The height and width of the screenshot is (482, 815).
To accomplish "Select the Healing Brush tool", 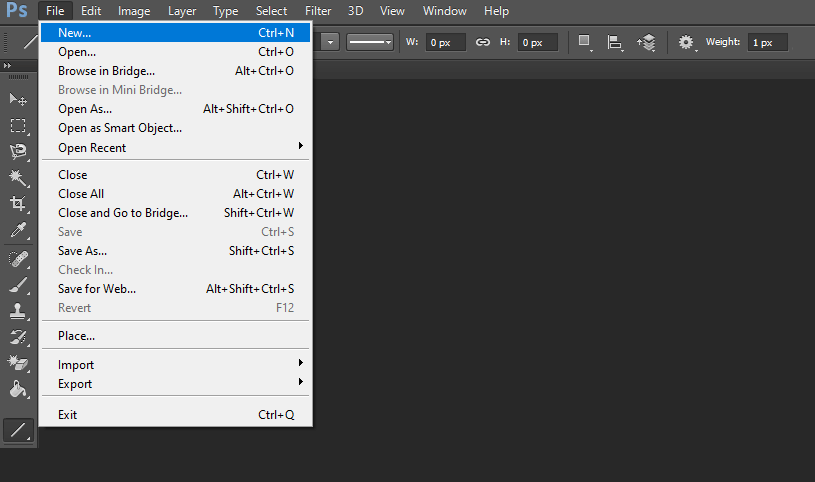I will (18, 259).
